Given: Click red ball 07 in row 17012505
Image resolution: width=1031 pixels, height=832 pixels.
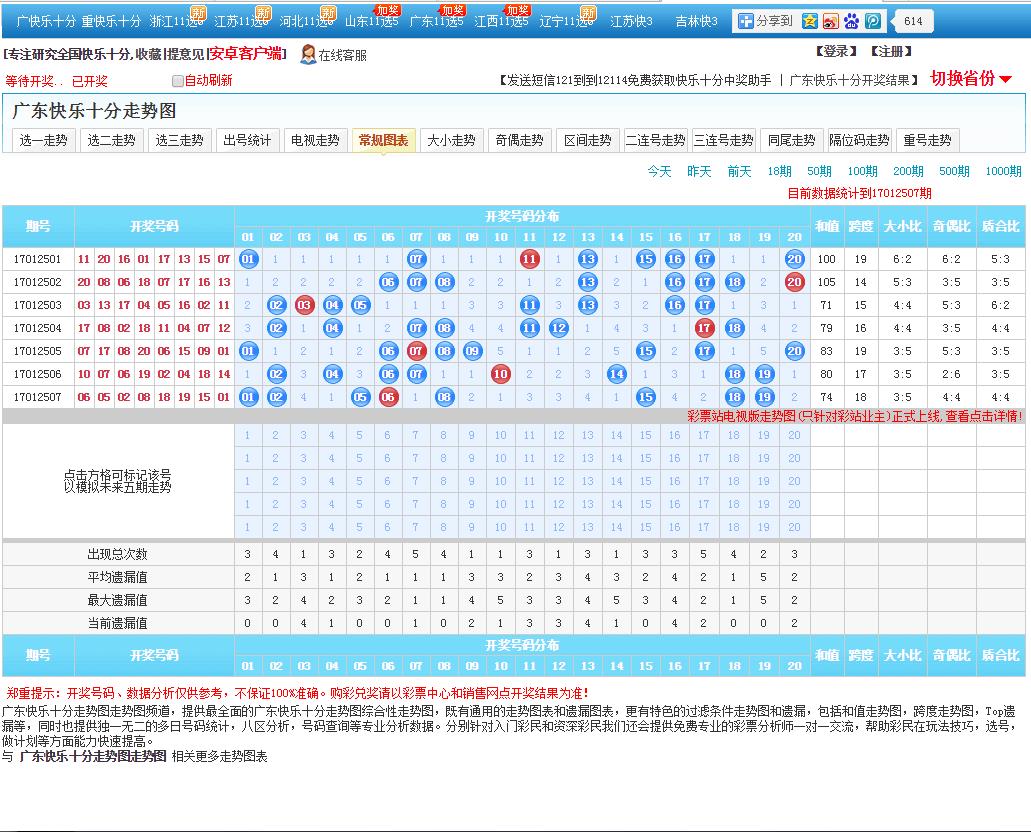Looking at the screenshot, I should pos(416,351).
